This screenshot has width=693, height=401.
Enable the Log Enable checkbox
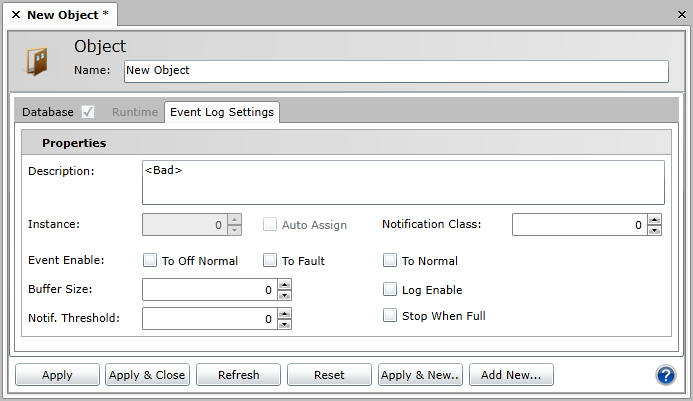point(390,290)
